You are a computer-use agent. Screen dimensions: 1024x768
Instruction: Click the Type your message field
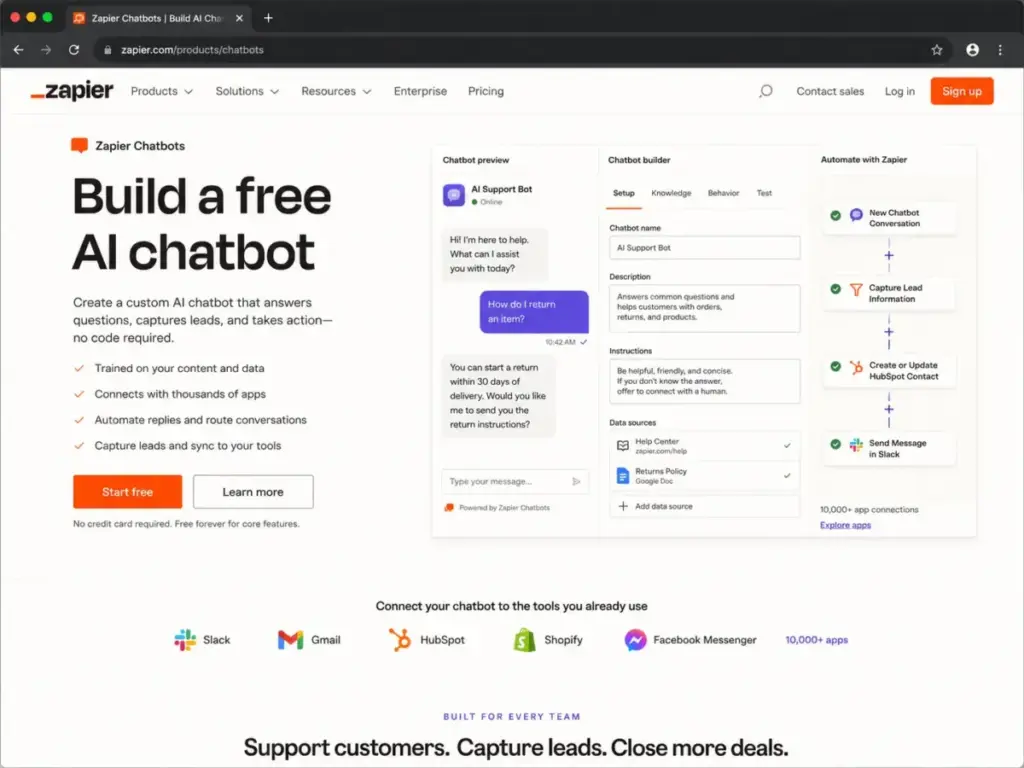tap(515, 481)
